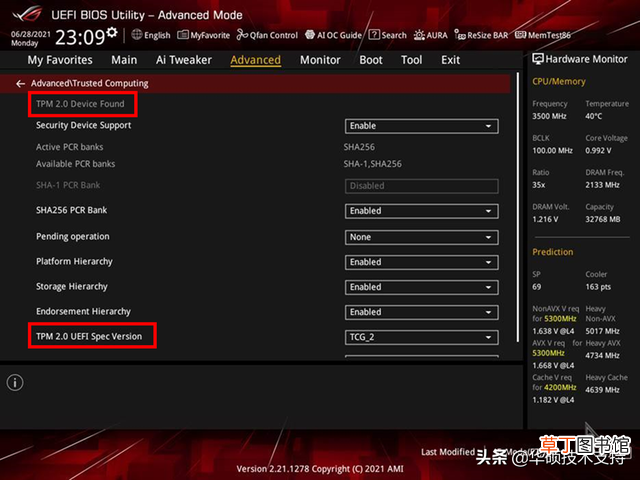
Task: Click the ROG logo icon
Action: click(27, 13)
